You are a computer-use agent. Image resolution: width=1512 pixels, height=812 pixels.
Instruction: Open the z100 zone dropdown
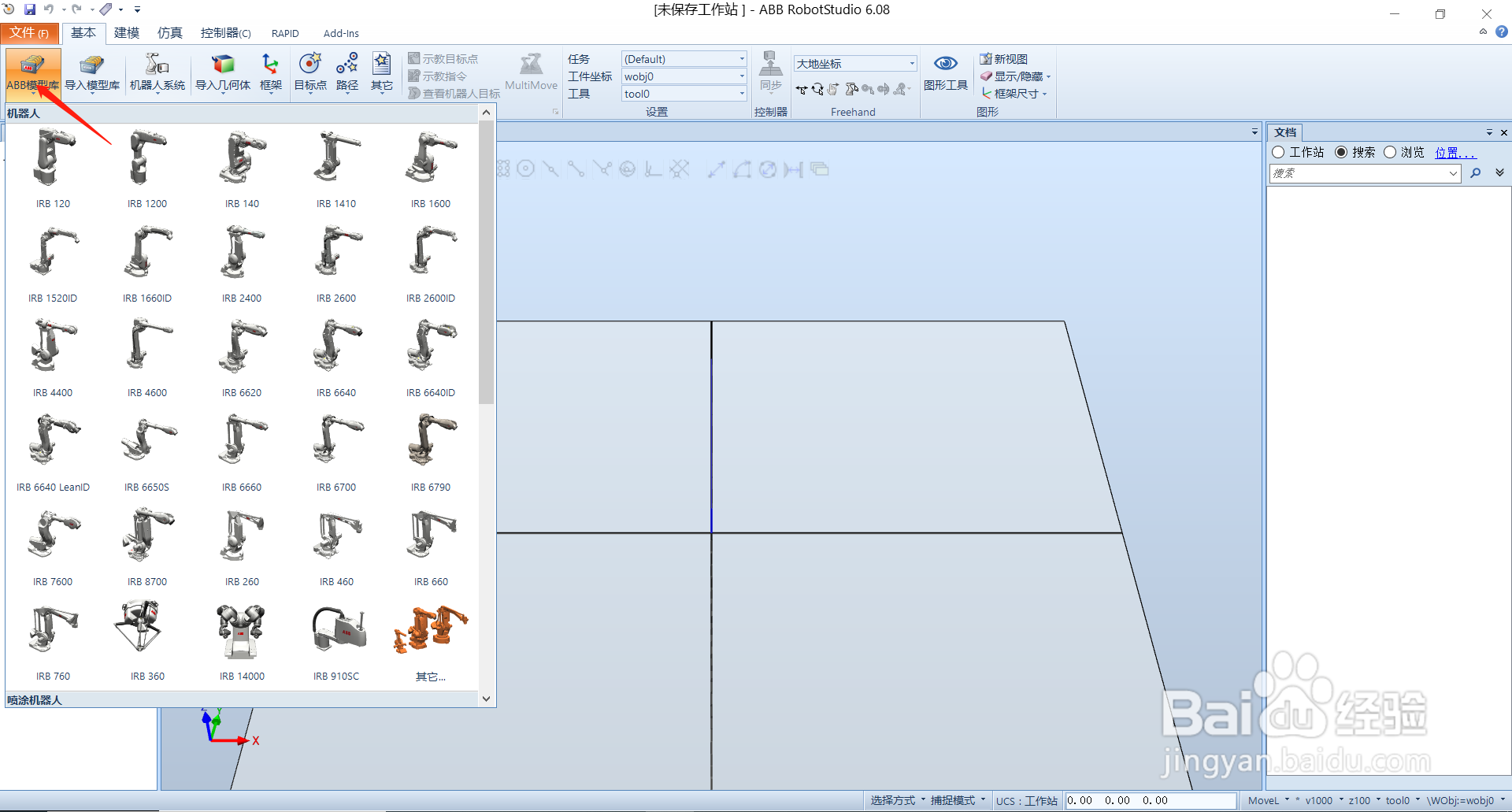1365,800
